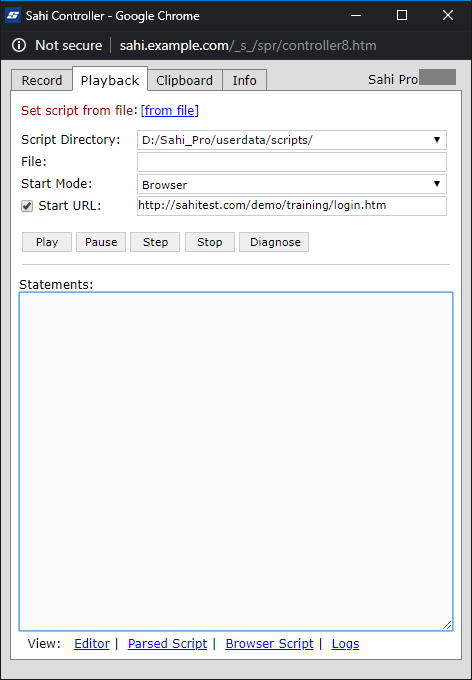The width and height of the screenshot is (472, 680).
Task: Click the Play button
Action: tap(47, 242)
